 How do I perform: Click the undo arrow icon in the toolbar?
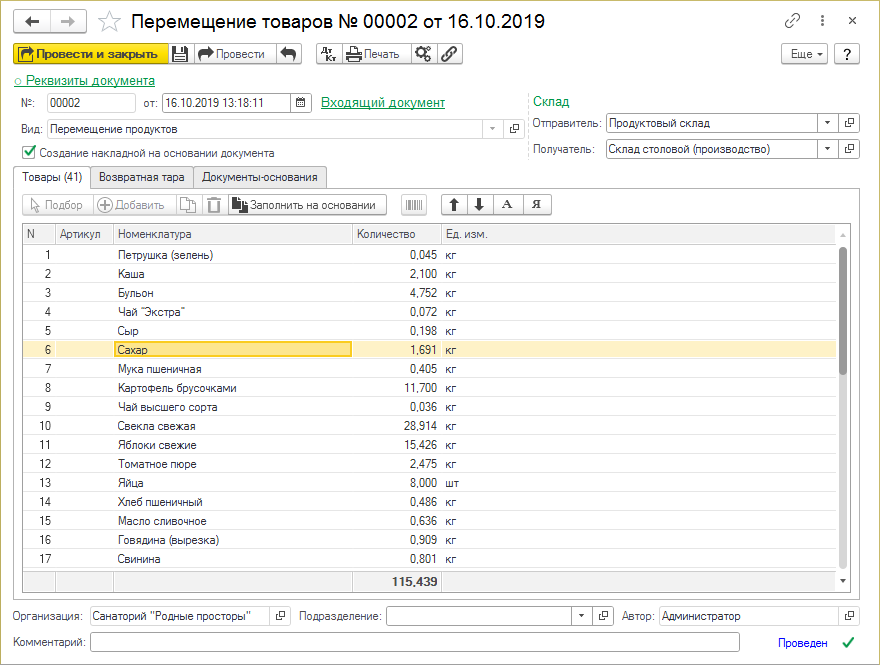[x=289, y=54]
